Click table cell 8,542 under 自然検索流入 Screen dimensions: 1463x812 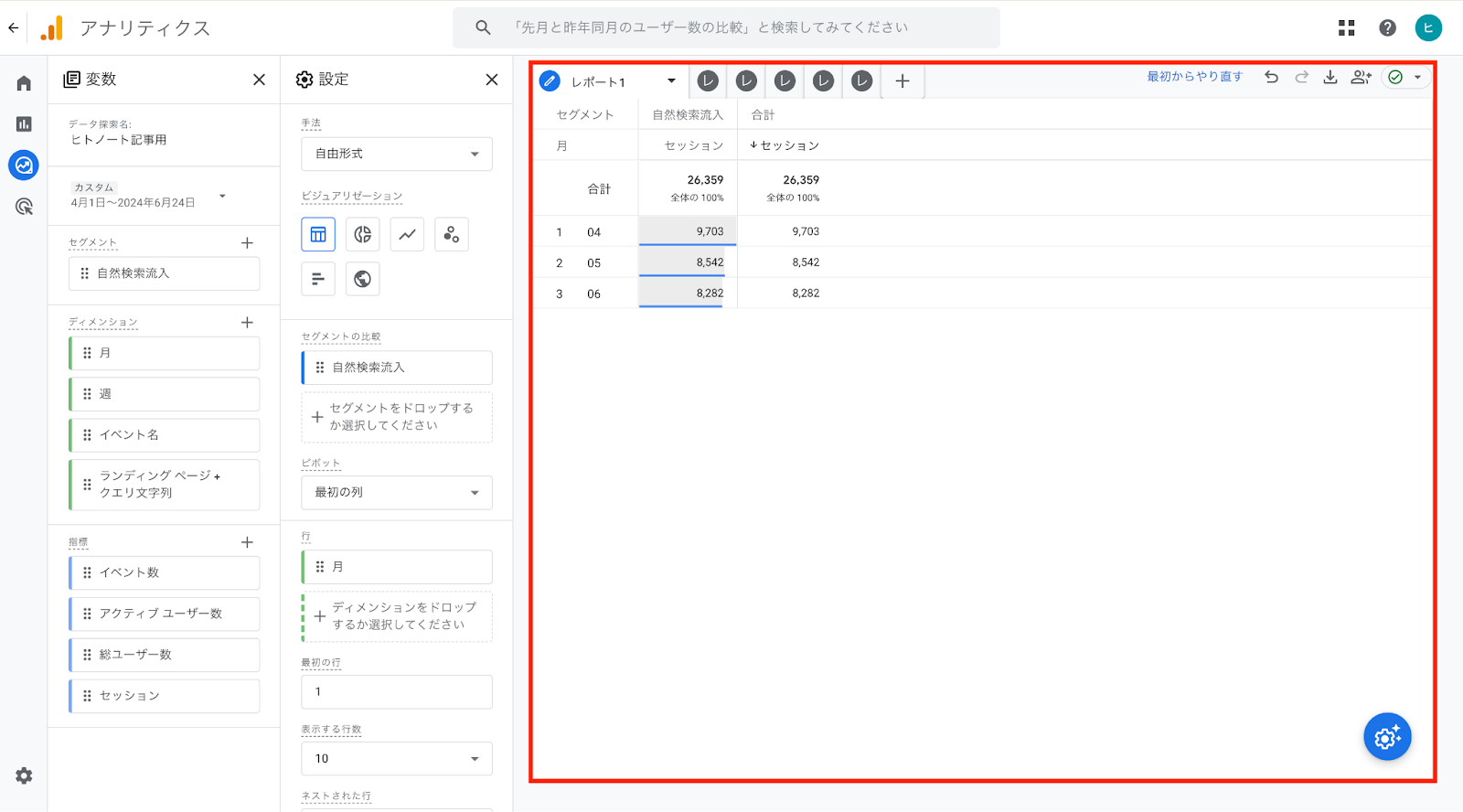688,262
